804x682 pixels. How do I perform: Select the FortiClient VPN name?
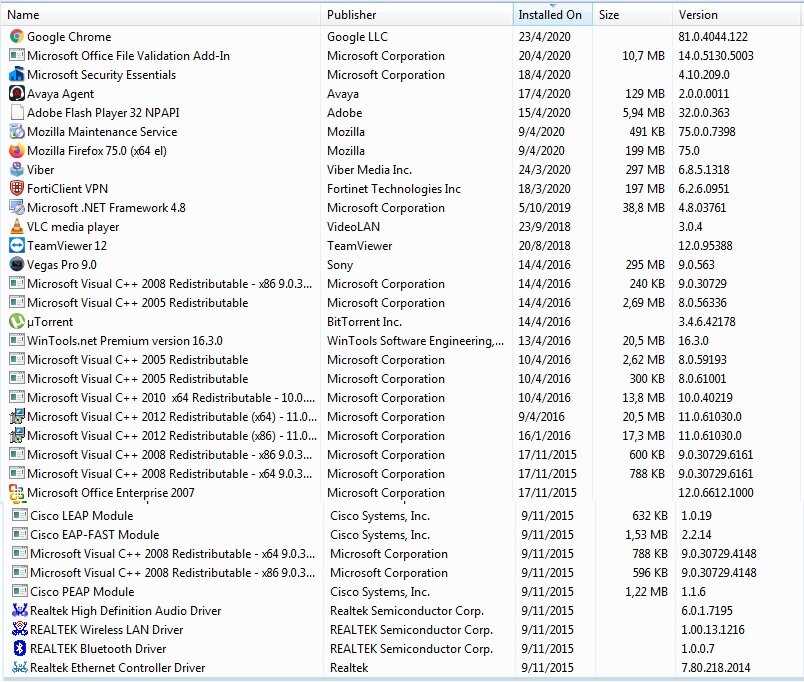67,189
